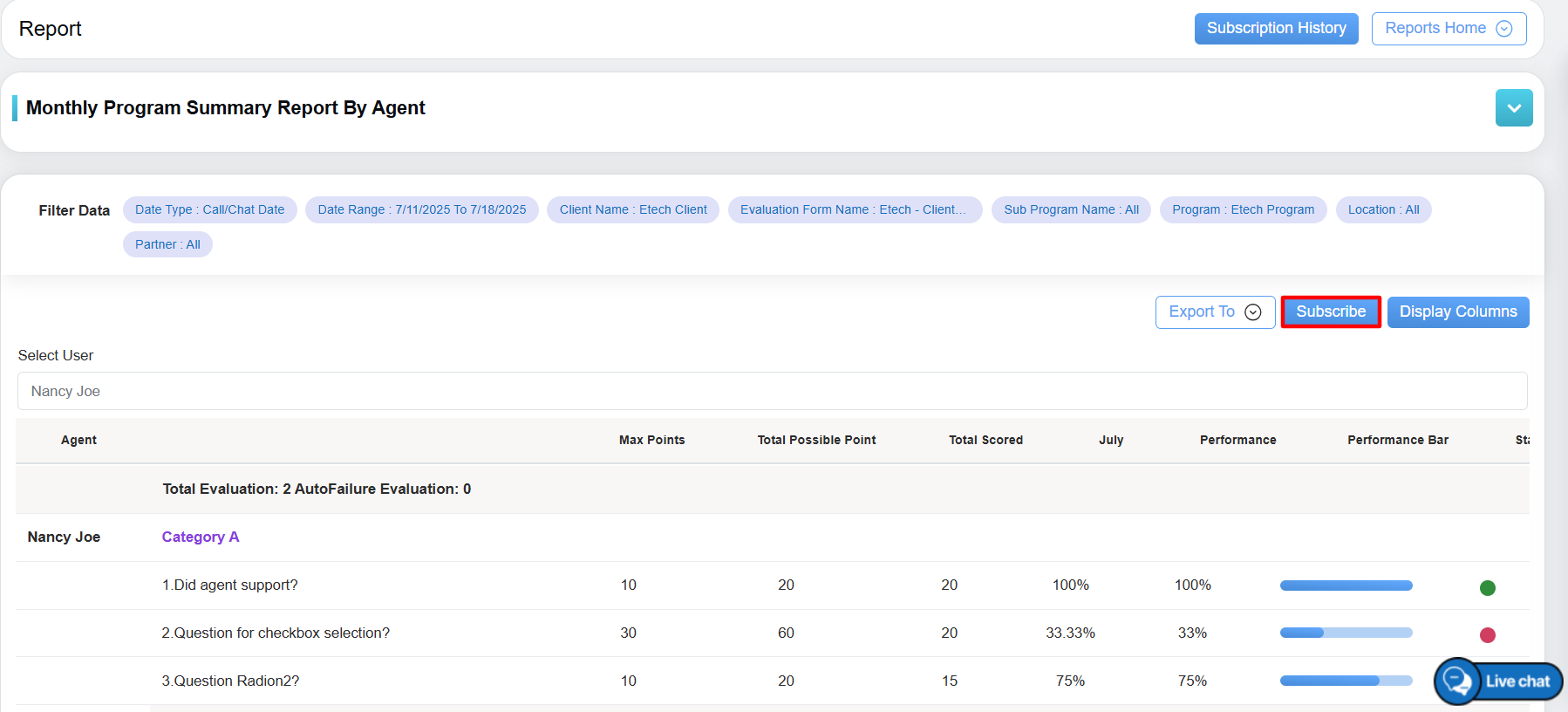Click the Question Radion2 performance bar
This screenshot has height=712, width=1568.
point(1346,681)
